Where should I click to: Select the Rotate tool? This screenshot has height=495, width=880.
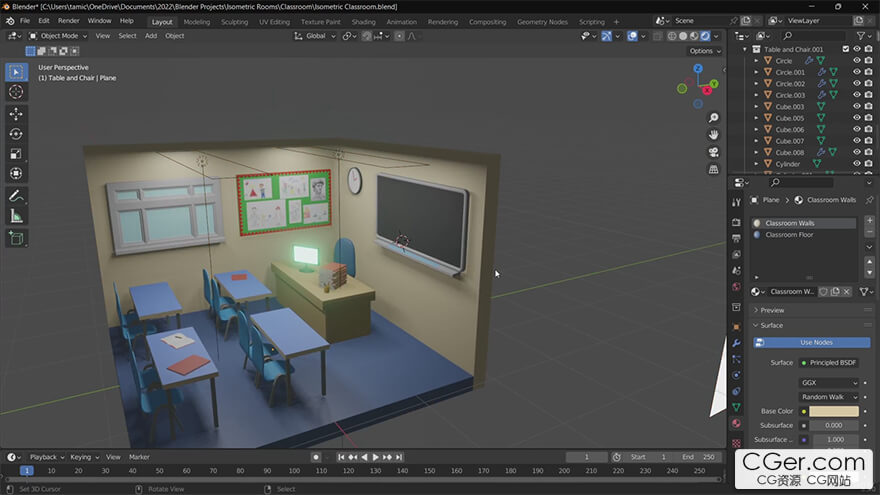(16, 134)
